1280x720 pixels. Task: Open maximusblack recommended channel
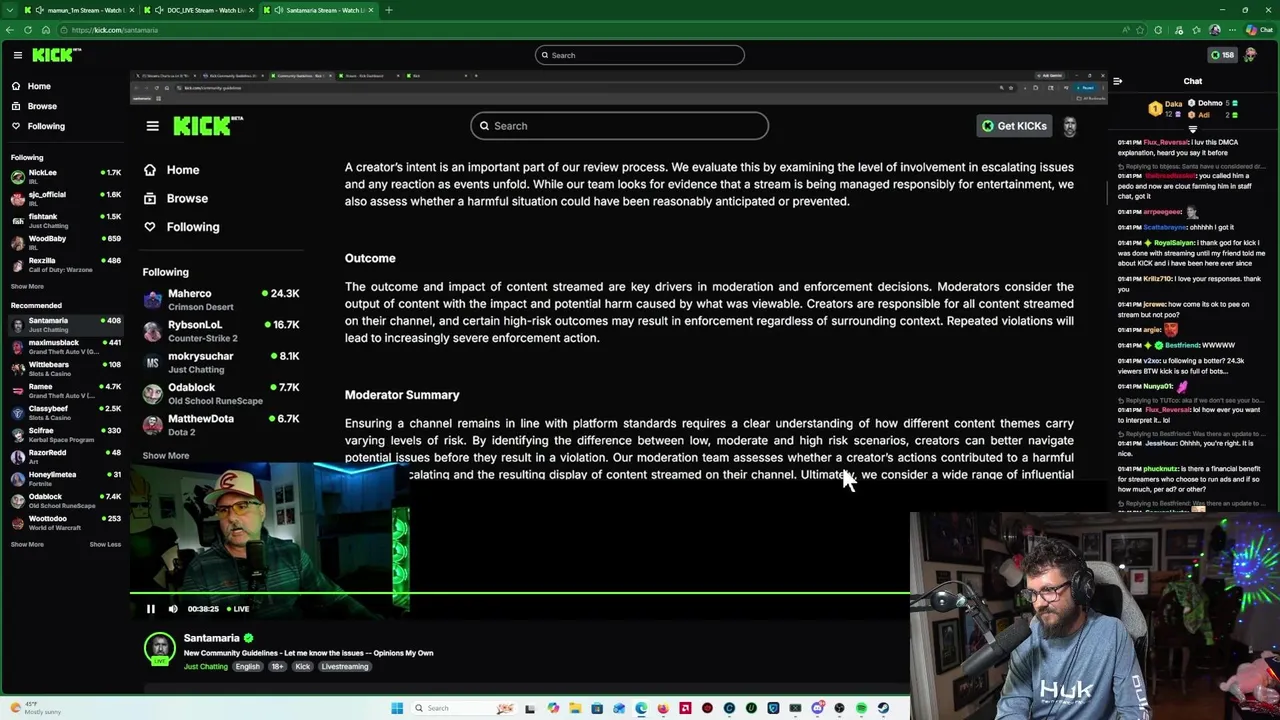[x=65, y=347]
